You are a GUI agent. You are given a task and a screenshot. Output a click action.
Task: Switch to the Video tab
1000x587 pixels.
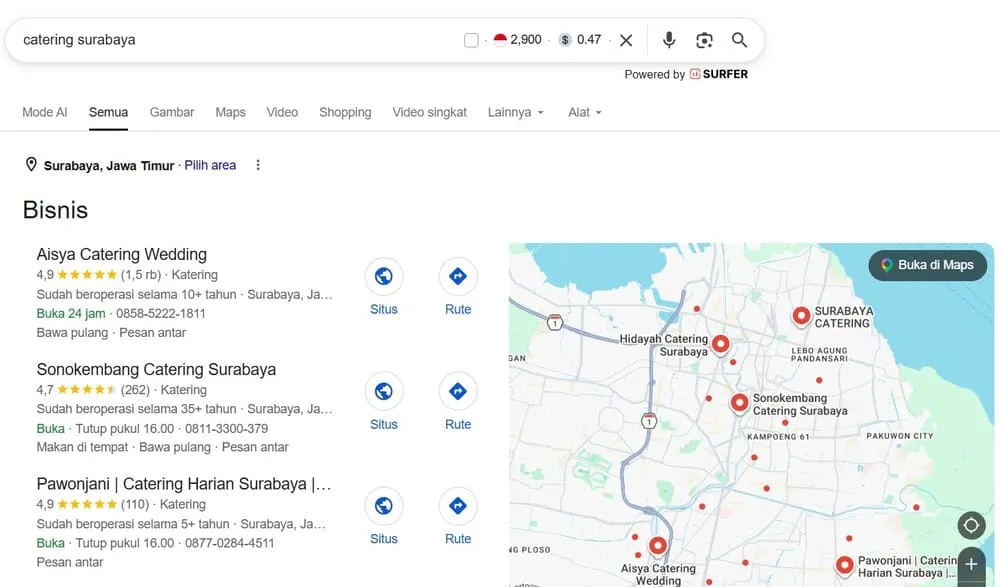(282, 112)
